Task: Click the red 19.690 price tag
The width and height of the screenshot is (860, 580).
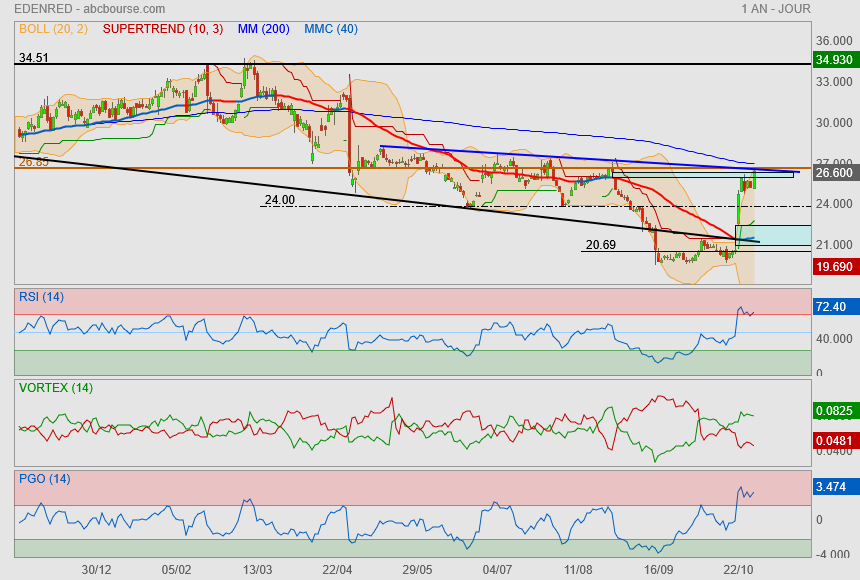Action: coord(834,267)
